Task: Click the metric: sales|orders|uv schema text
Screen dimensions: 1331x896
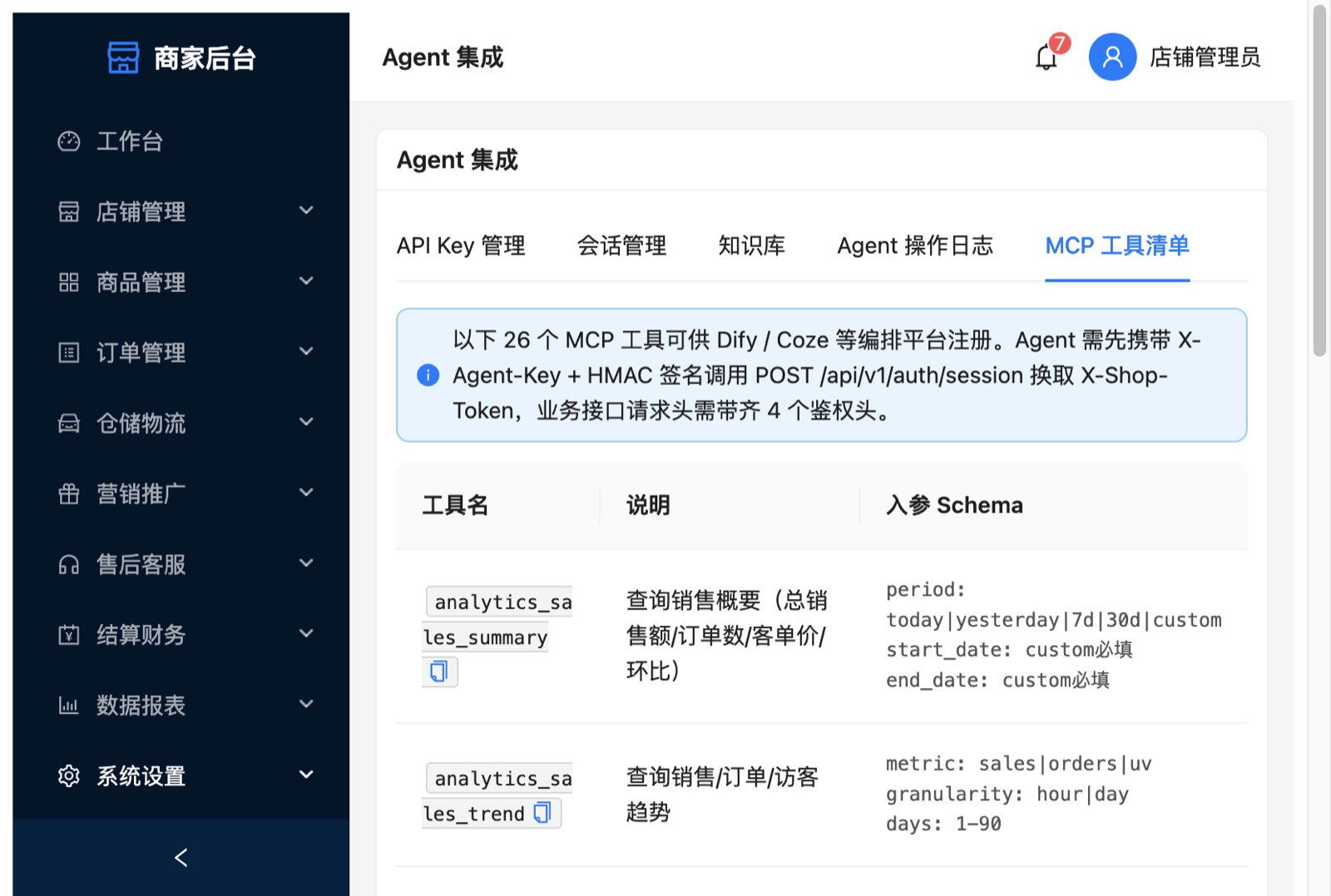Action: tap(1019, 764)
